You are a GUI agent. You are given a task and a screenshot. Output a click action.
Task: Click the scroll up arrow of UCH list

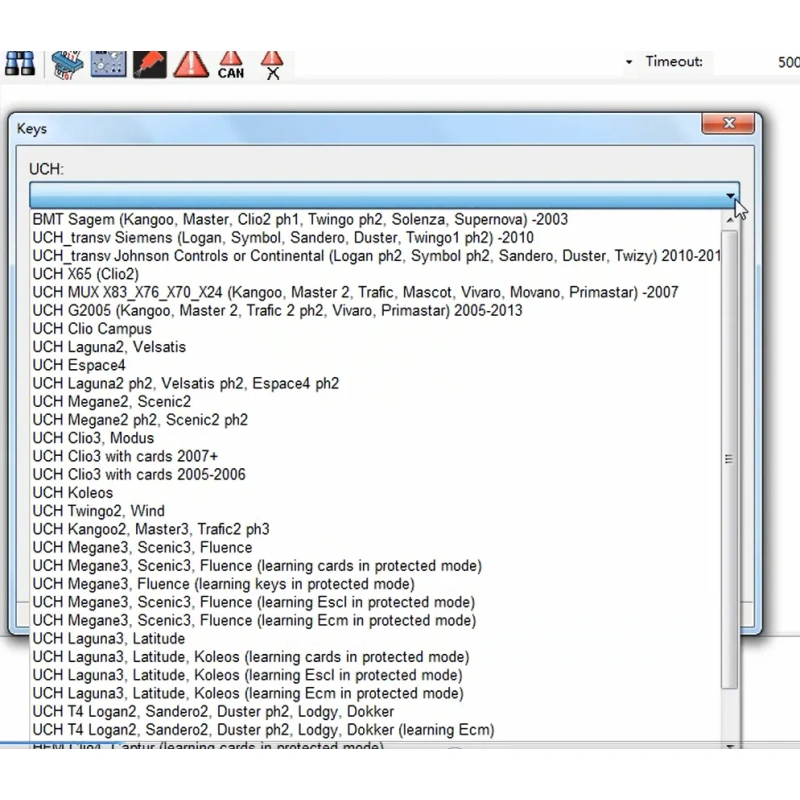click(x=730, y=220)
